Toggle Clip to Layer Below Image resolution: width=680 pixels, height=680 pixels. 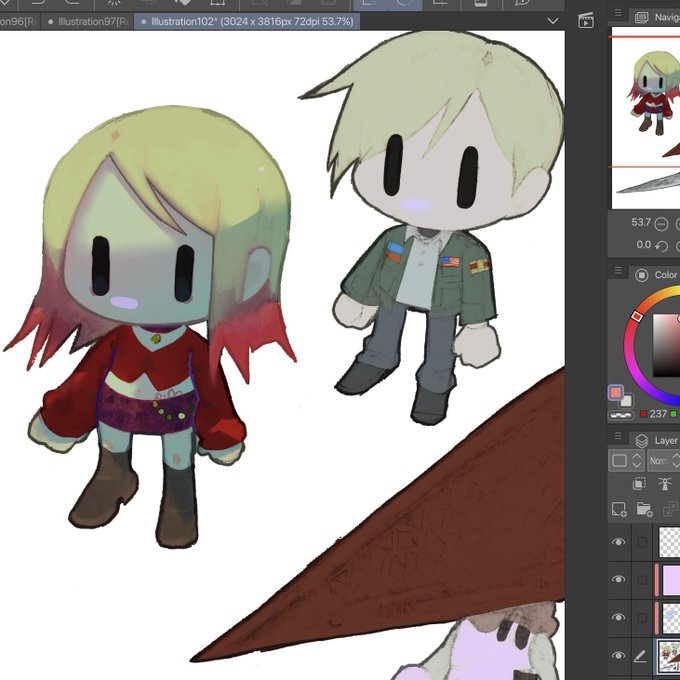639,483
